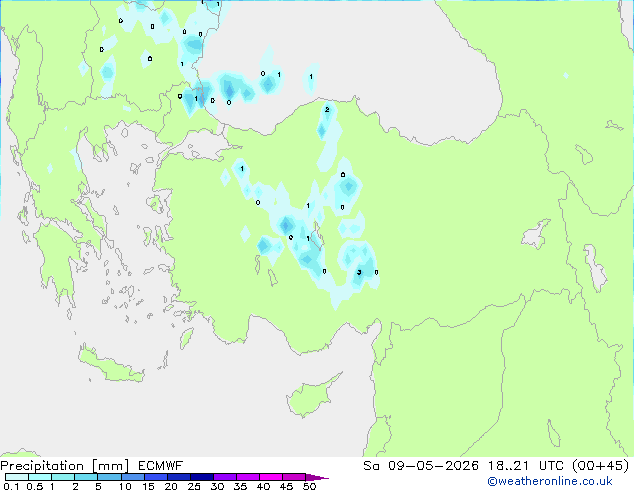Select the 'ECMWF' model label

[x=161, y=466]
